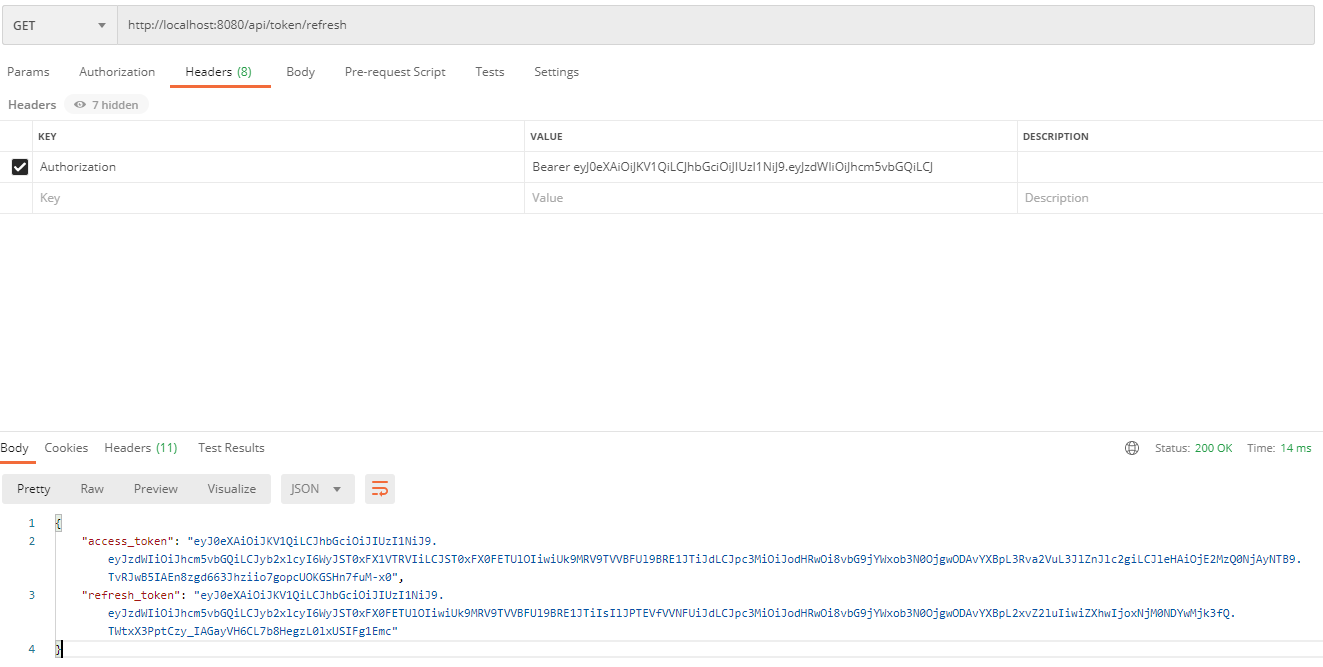This screenshot has height=667, width=1323.
Task: View the response Cookies tab
Action: [66, 447]
